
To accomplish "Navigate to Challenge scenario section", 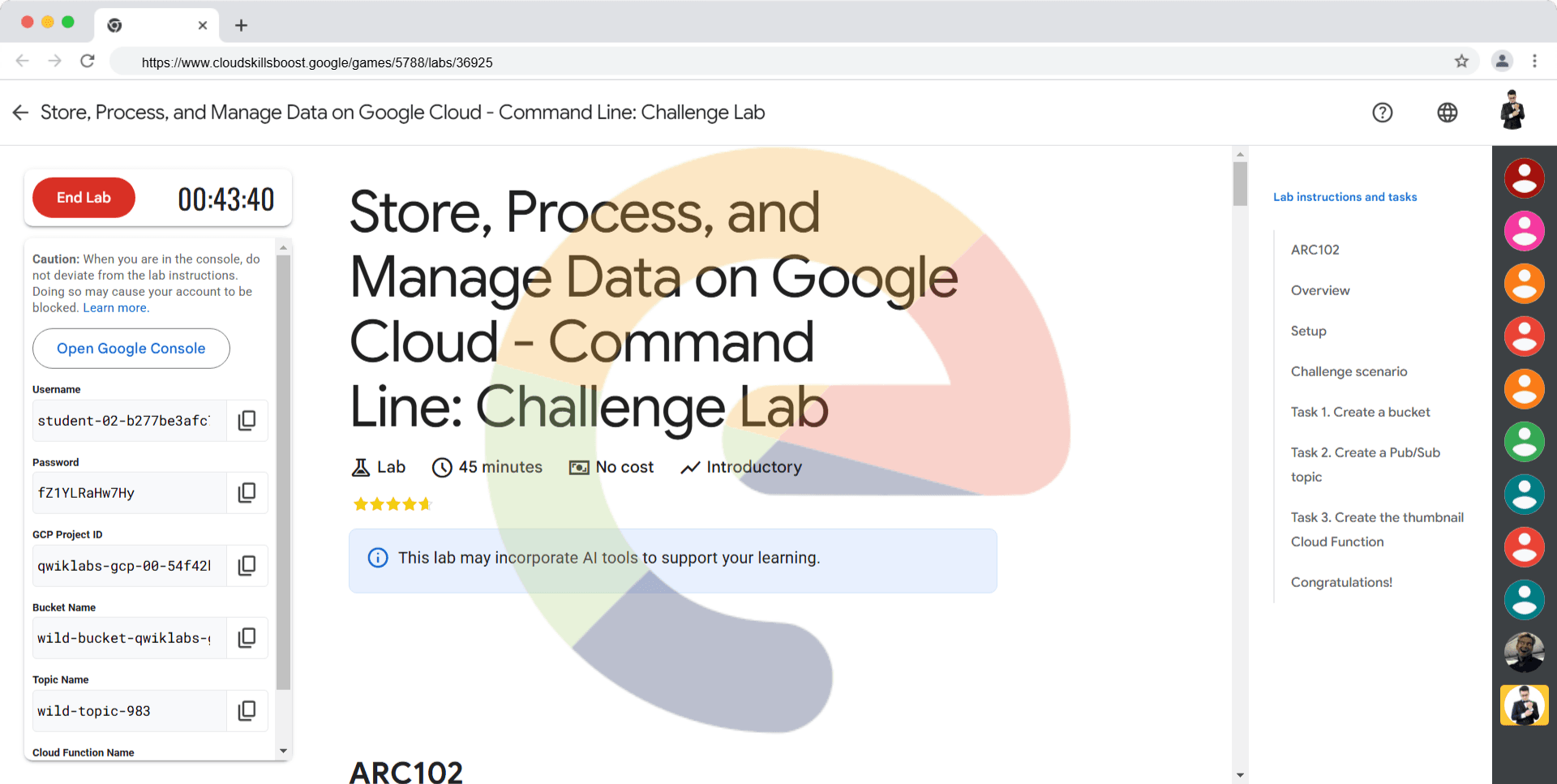I will pos(1349,371).
